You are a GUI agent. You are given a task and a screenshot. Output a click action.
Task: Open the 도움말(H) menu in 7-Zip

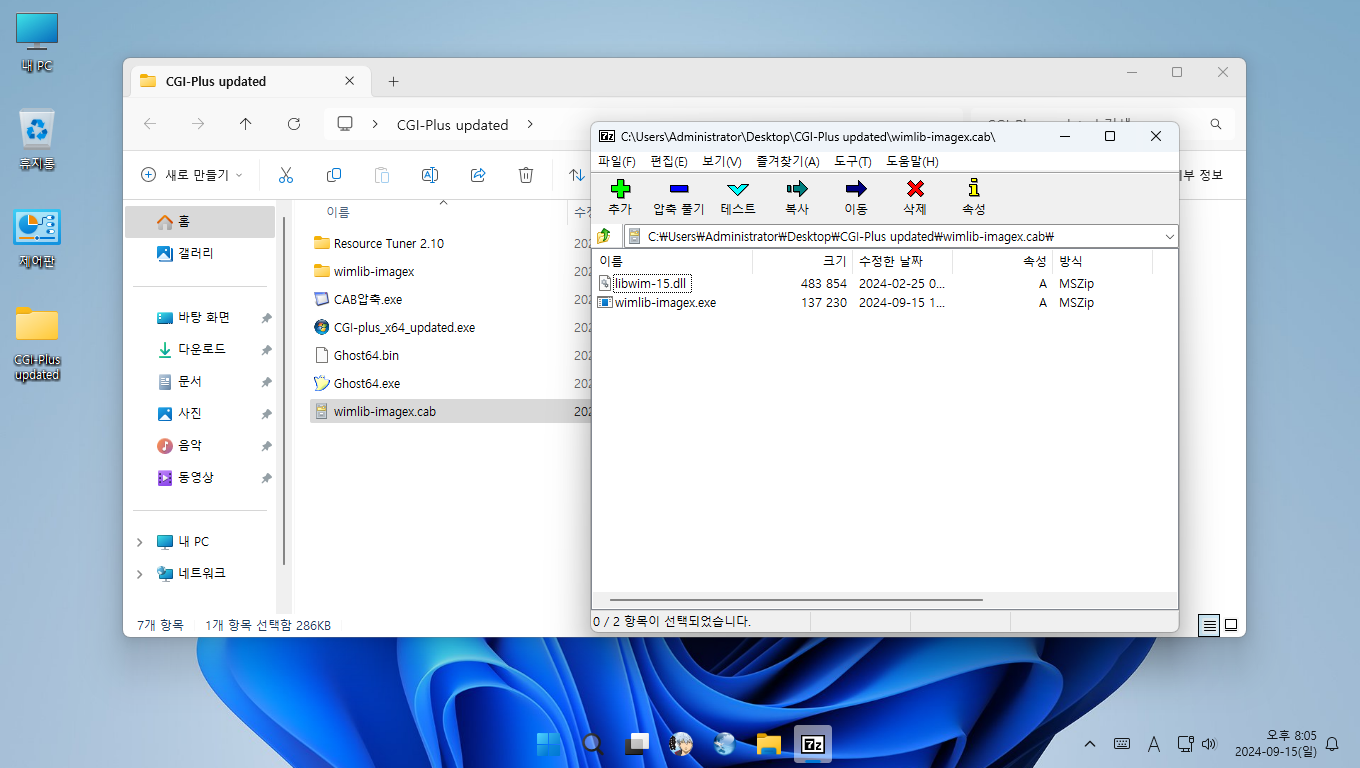pos(912,161)
